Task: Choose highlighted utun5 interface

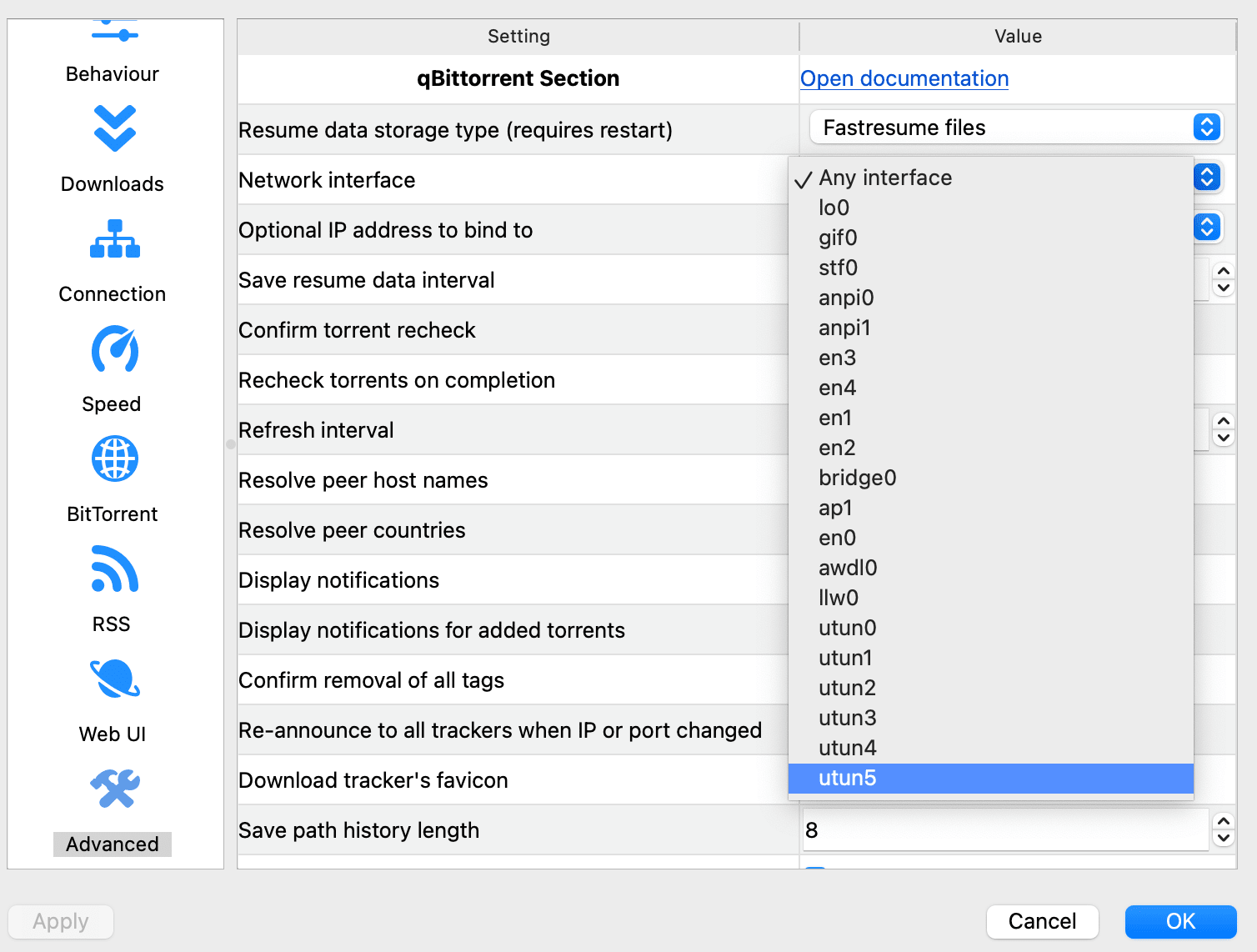Action: 991,778
